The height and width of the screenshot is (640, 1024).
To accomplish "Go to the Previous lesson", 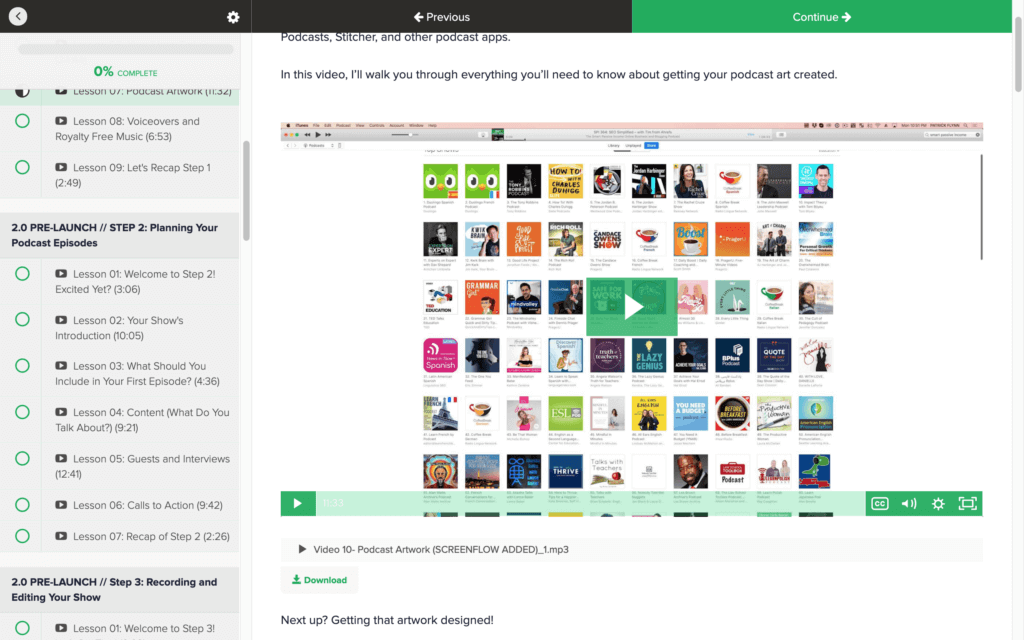I will pyautogui.click(x=441, y=16).
